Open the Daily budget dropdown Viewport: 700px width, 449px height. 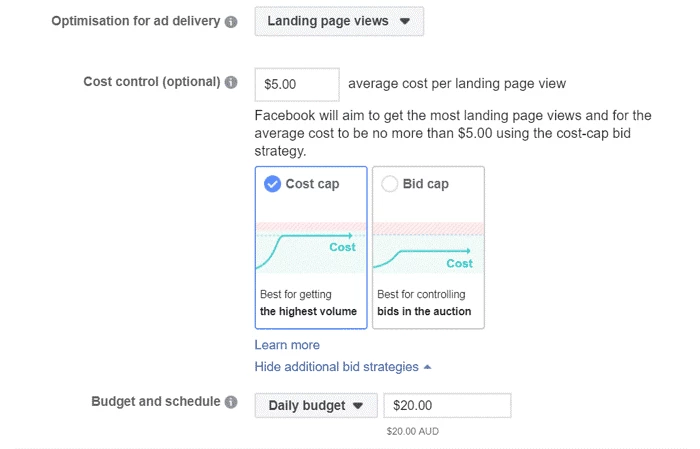tap(316, 405)
